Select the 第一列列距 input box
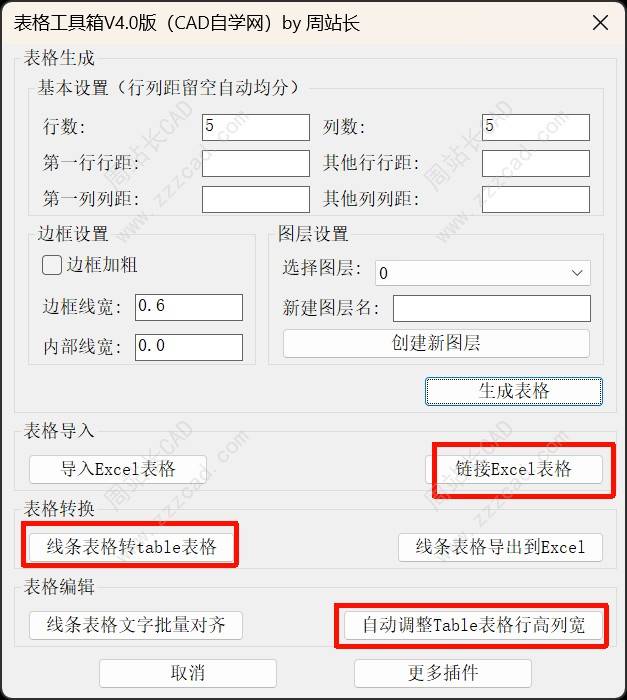627x700 pixels. [x=256, y=199]
